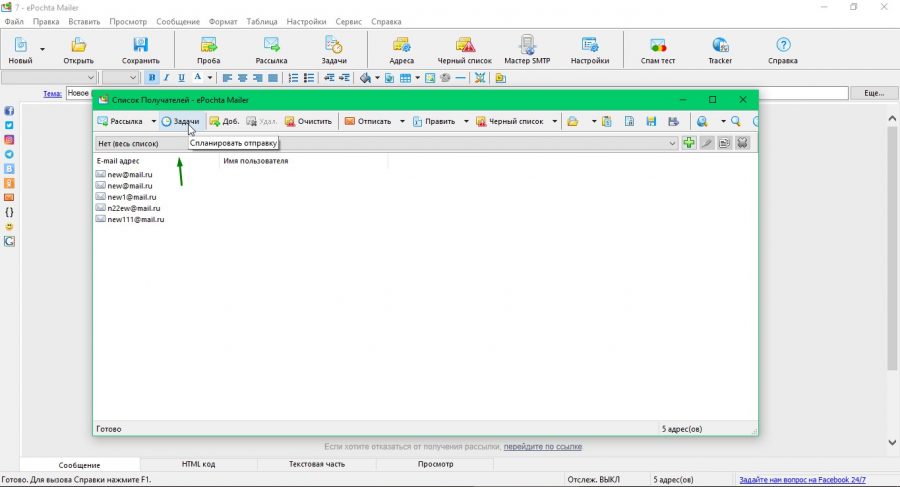Open the Адреса address list
The width and height of the screenshot is (900, 487).
coord(401,50)
